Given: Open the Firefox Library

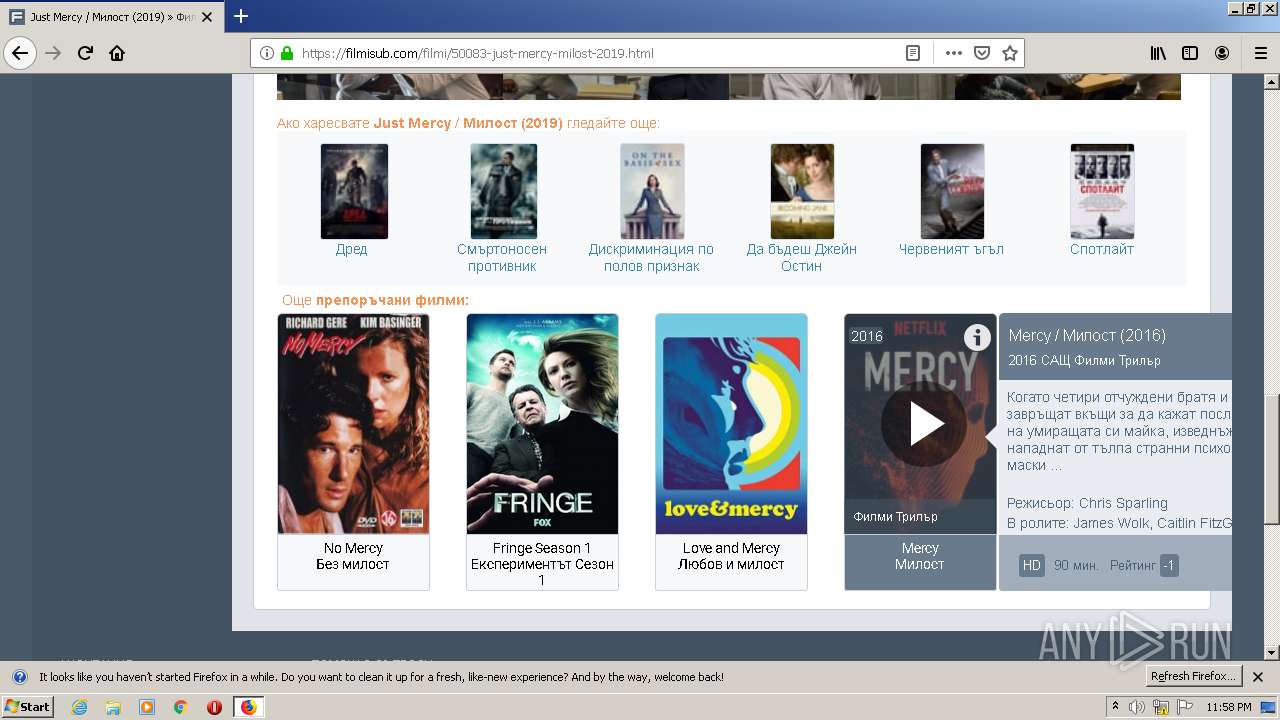Looking at the screenshot, I should (1158, 53).
